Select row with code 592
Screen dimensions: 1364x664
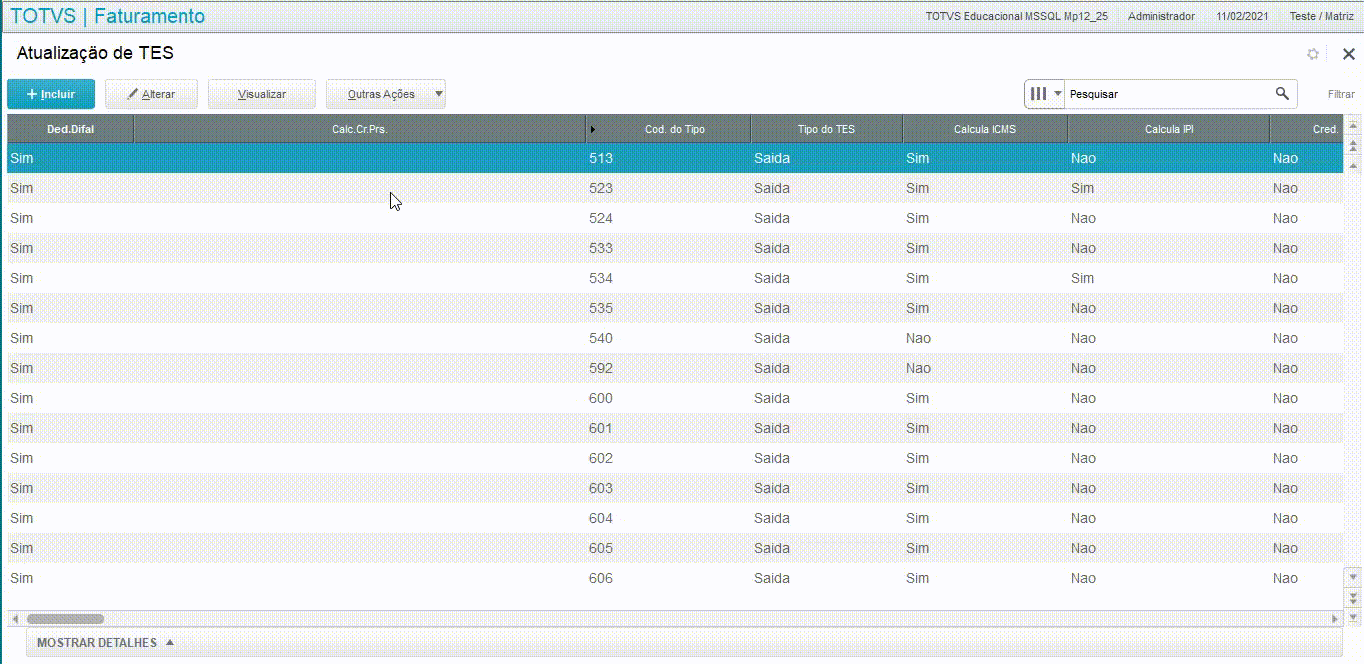pos(675,368)
